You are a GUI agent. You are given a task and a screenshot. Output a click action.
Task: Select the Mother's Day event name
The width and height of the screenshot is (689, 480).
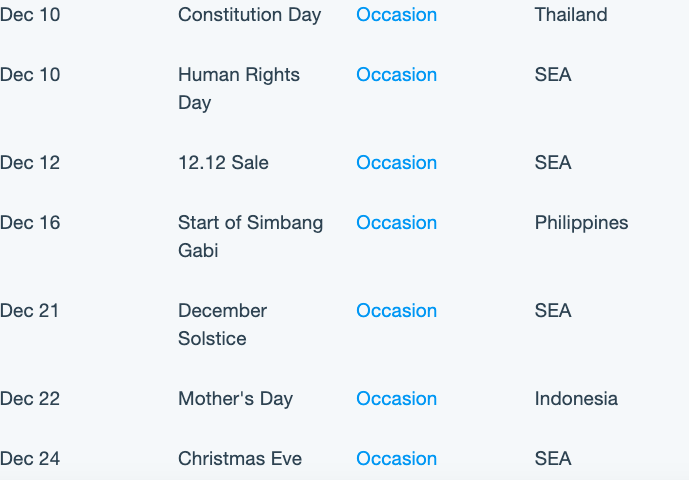tap(236, 399)
